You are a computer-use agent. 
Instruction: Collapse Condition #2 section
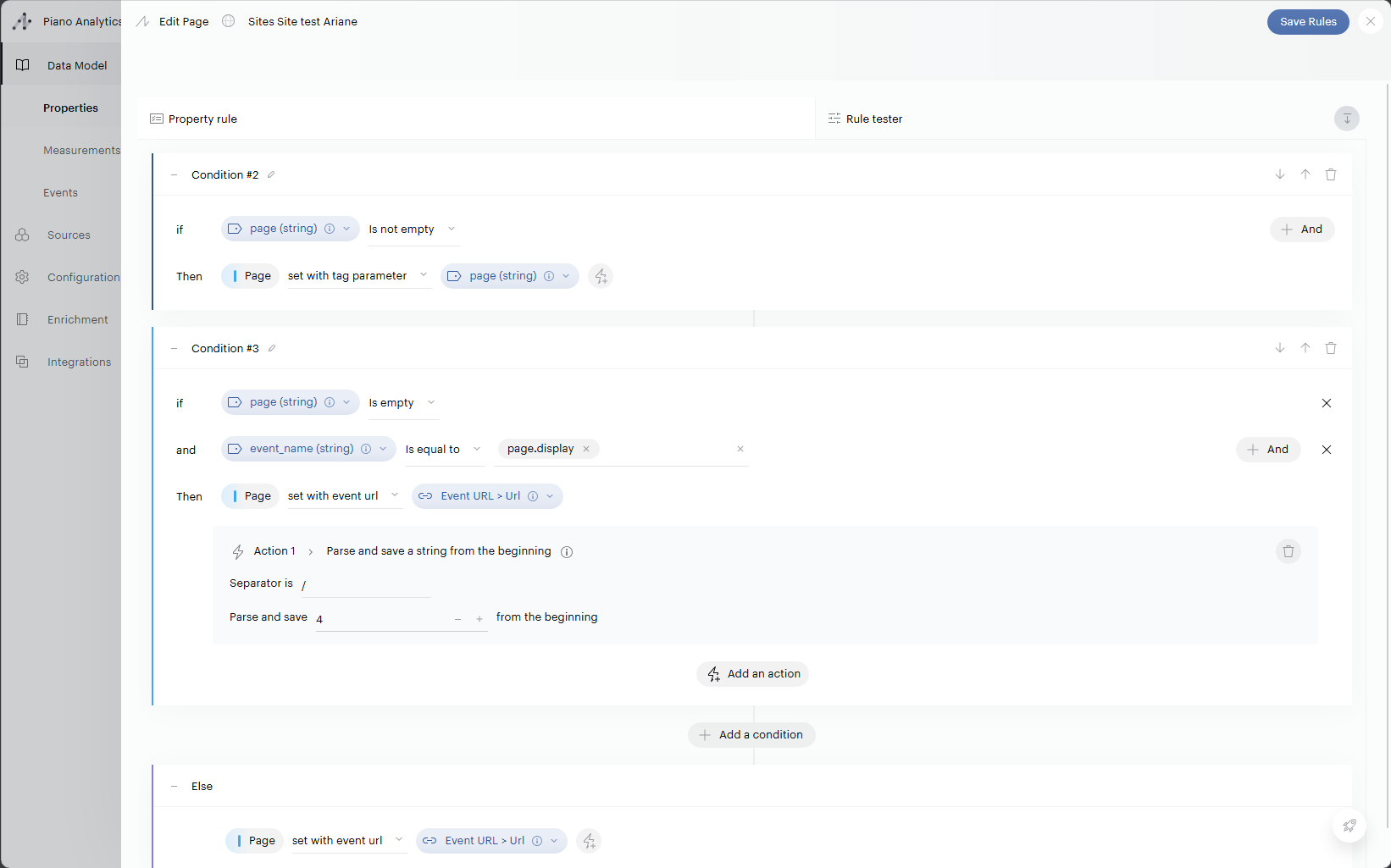click(175, 175)
